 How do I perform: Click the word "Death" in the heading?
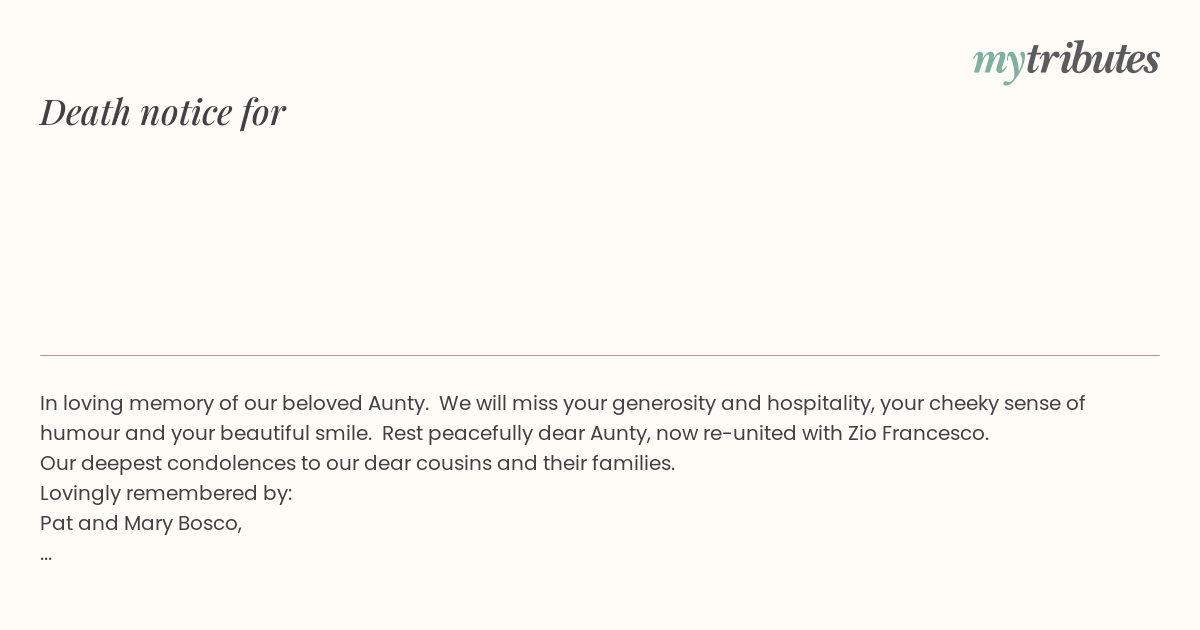[85, 112]
